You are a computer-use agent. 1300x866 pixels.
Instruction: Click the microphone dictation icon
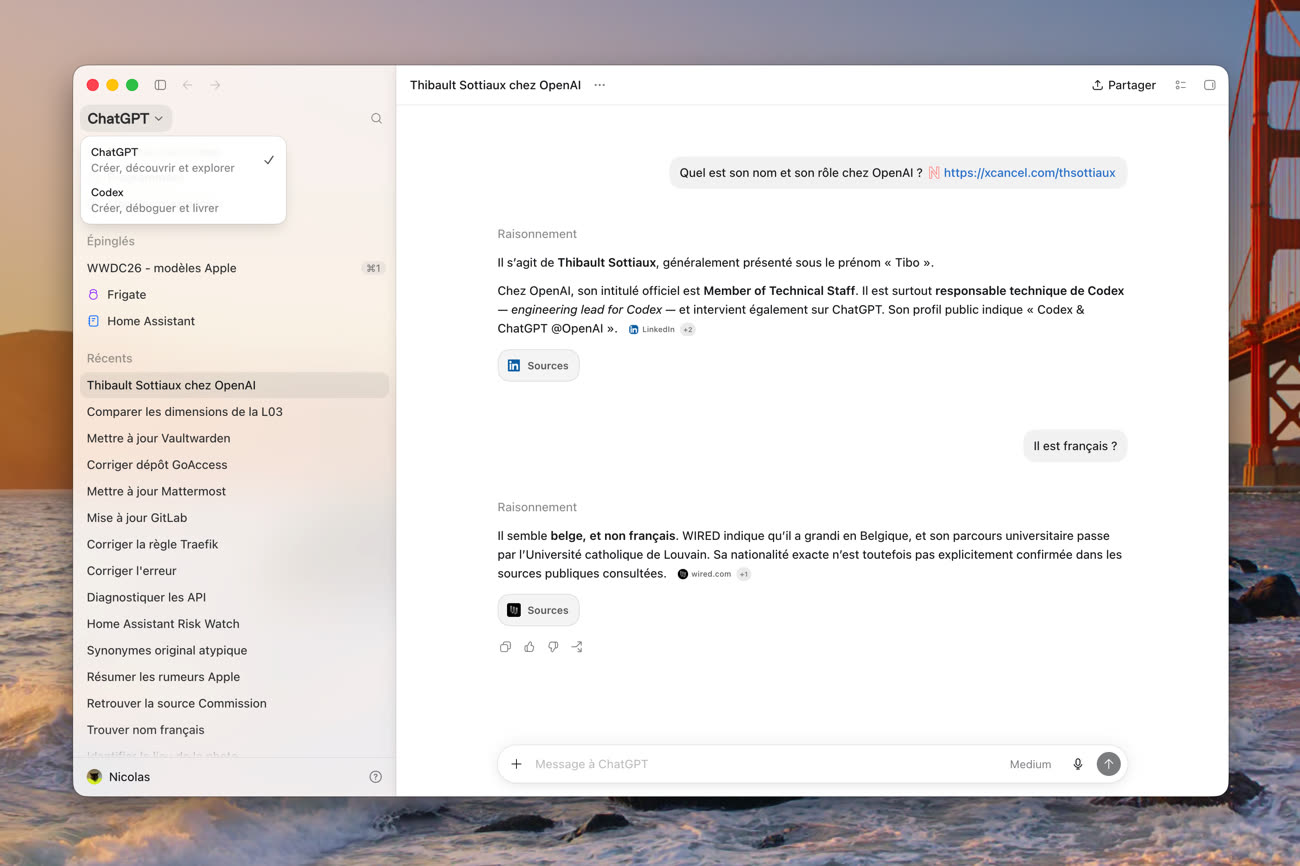pyautogui.click(x=1077, y=764)
